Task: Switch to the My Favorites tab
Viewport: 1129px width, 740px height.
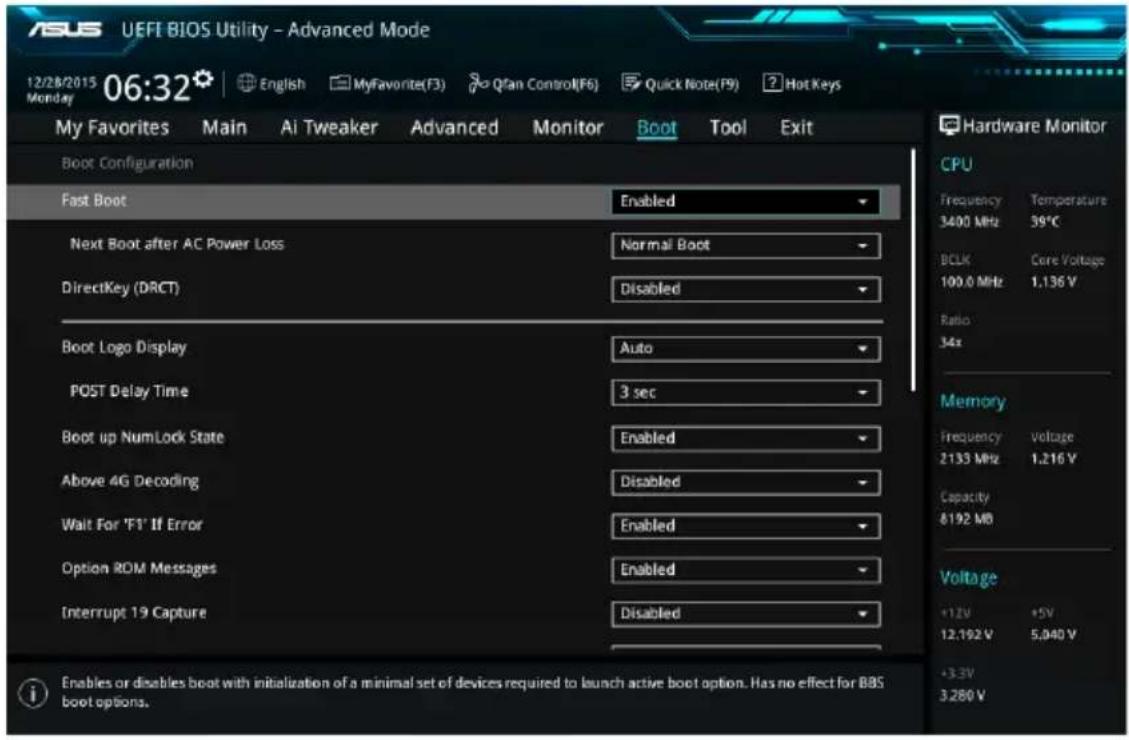Action: click(x=112, y=128)
